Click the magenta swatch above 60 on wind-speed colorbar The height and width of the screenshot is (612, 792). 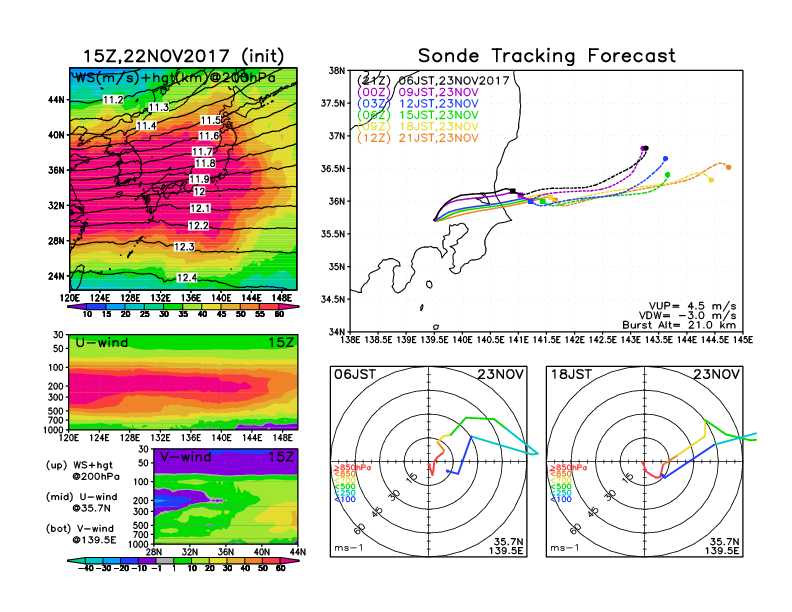289,307
